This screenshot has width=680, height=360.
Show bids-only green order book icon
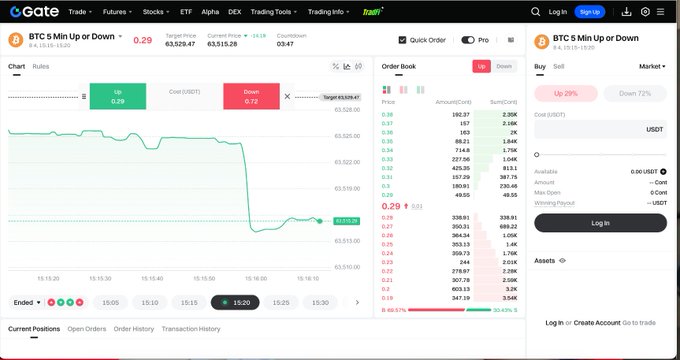point(420,90)
